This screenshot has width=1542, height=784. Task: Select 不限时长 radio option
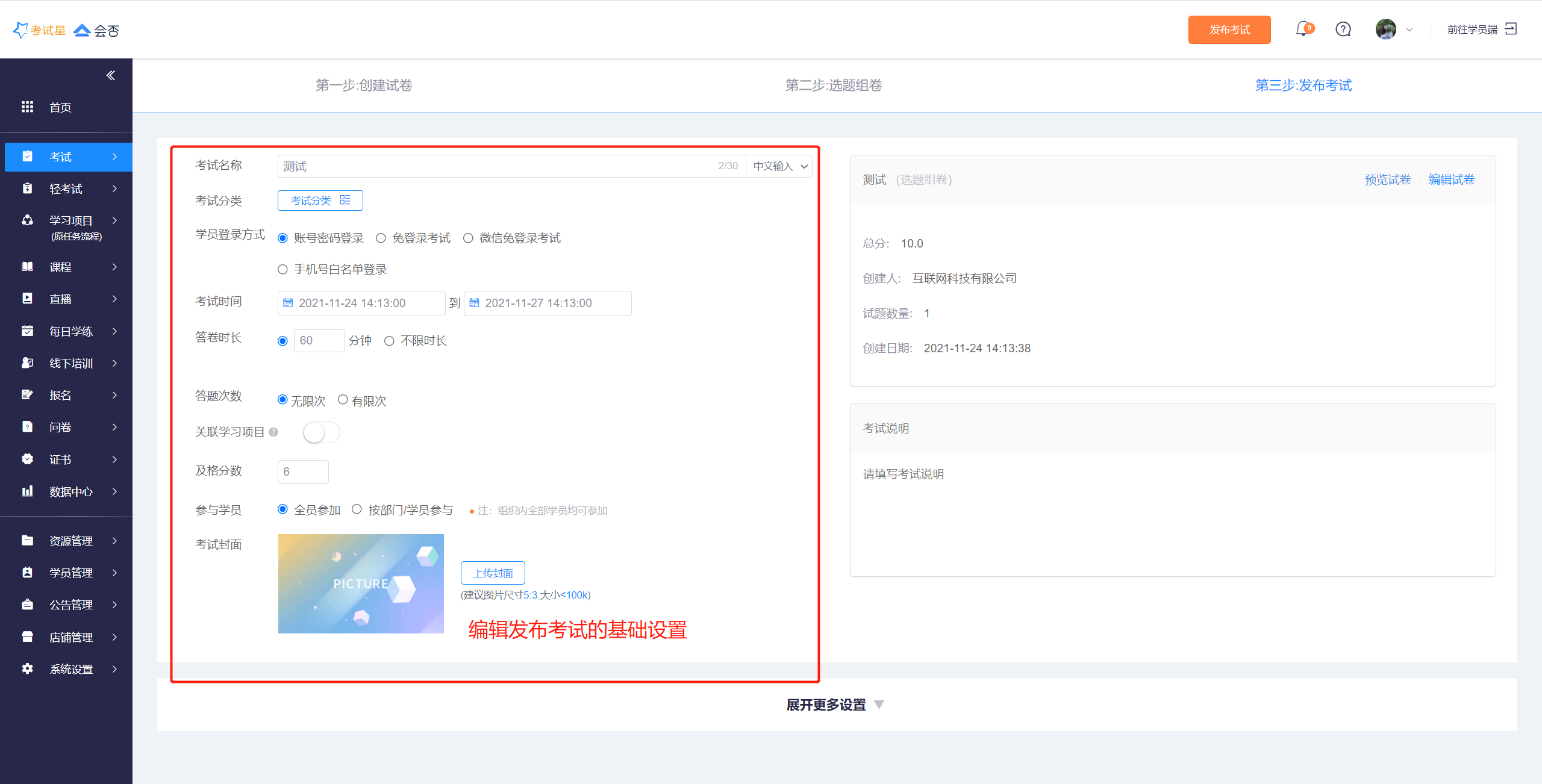[390, 341]
